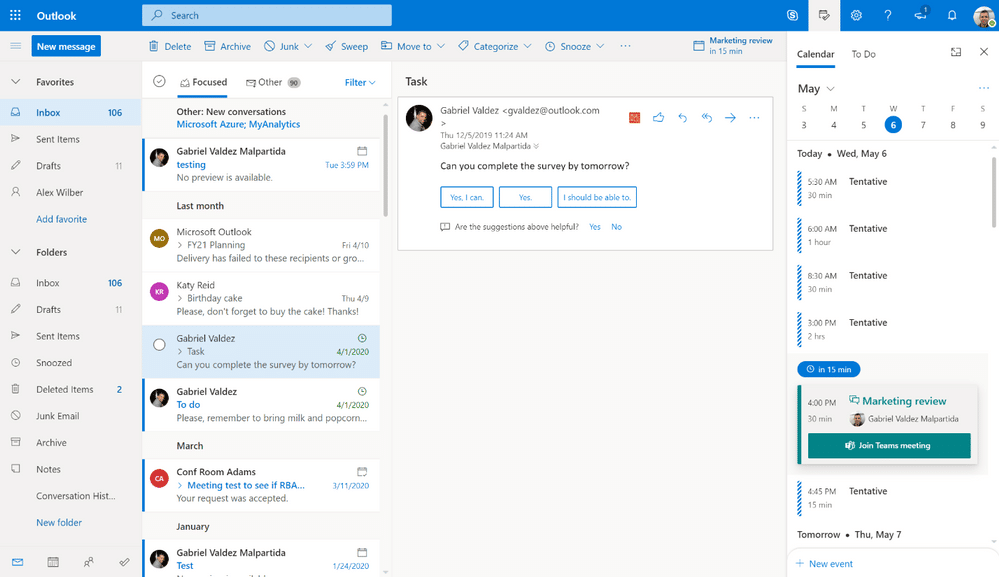Screen dimensions: 999x577
Task: Open Skype from the top bar
Action: (x=793, y=16)
